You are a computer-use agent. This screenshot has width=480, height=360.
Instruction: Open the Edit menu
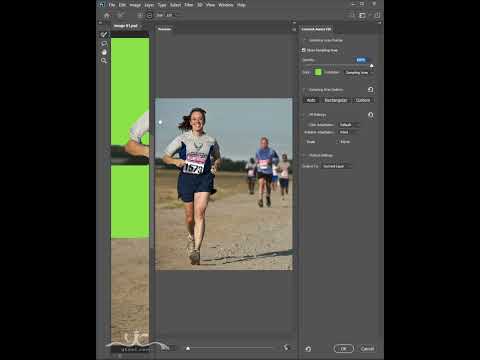[x=122, y=5]
